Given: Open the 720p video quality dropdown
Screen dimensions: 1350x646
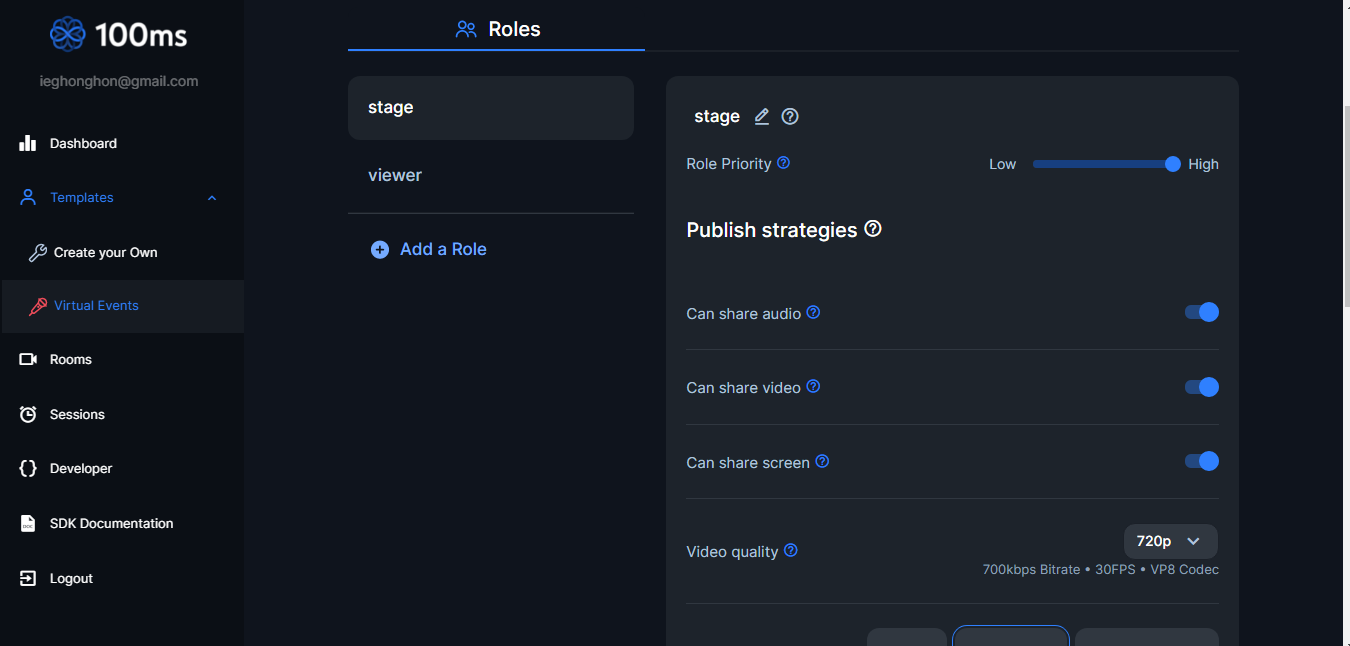Looking at the screenshot, I should coord(1170,541).
